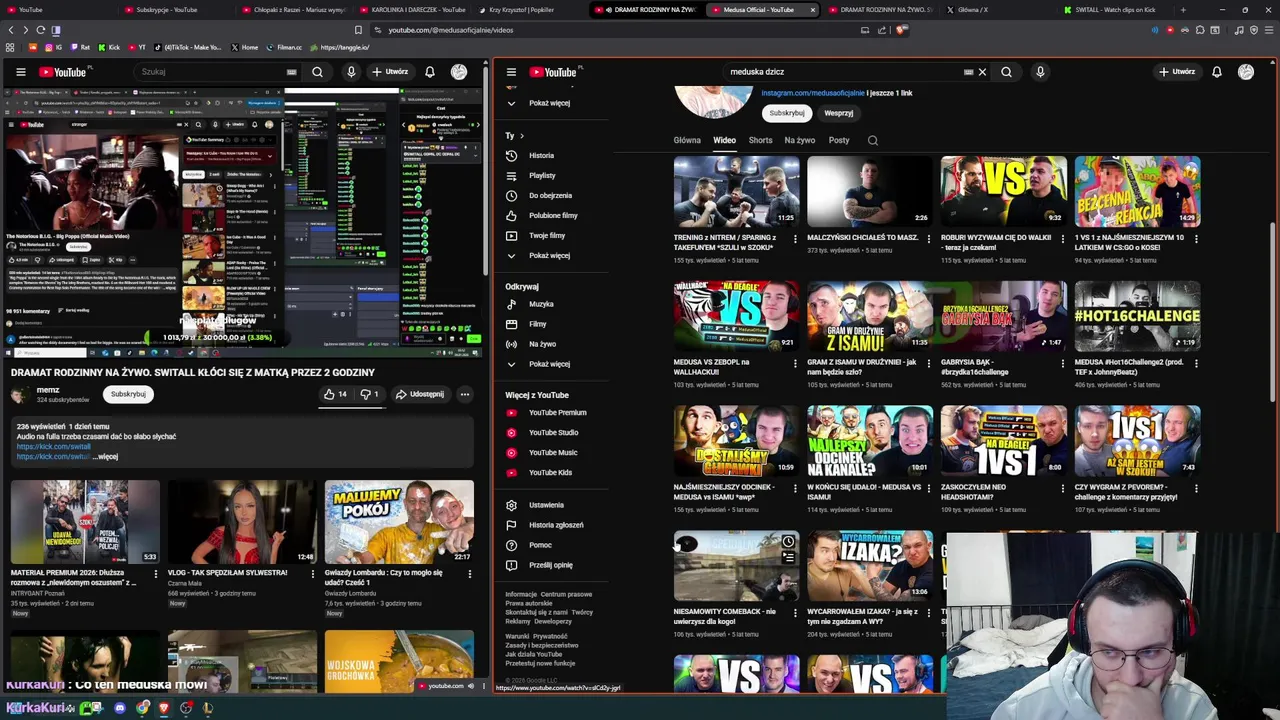The image size is (1280, 720).
Task: Close the 'Medusa Official - YouTube' tab
Action: (x=812, y=10)
